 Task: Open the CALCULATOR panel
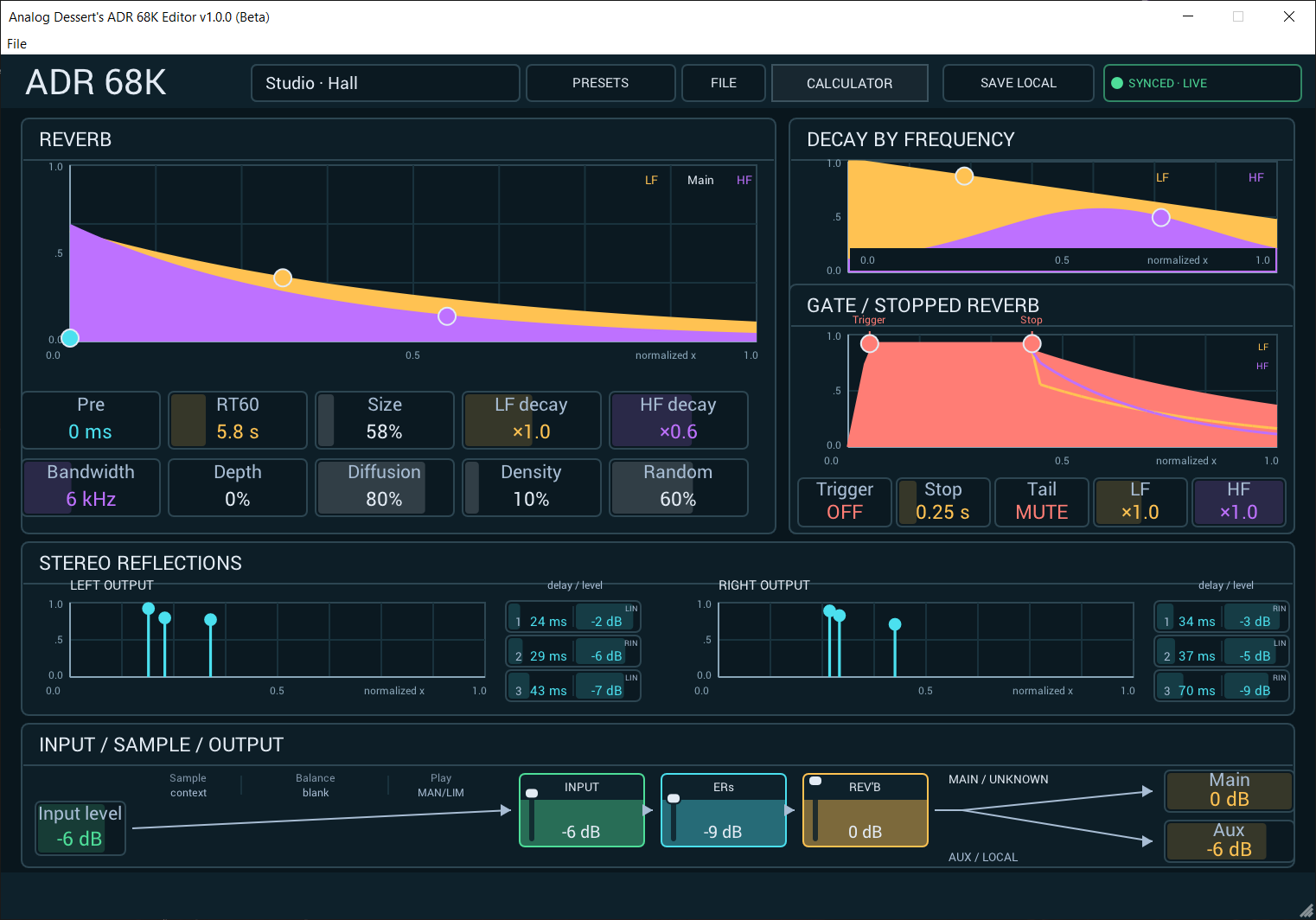click(x=849, y=83)
